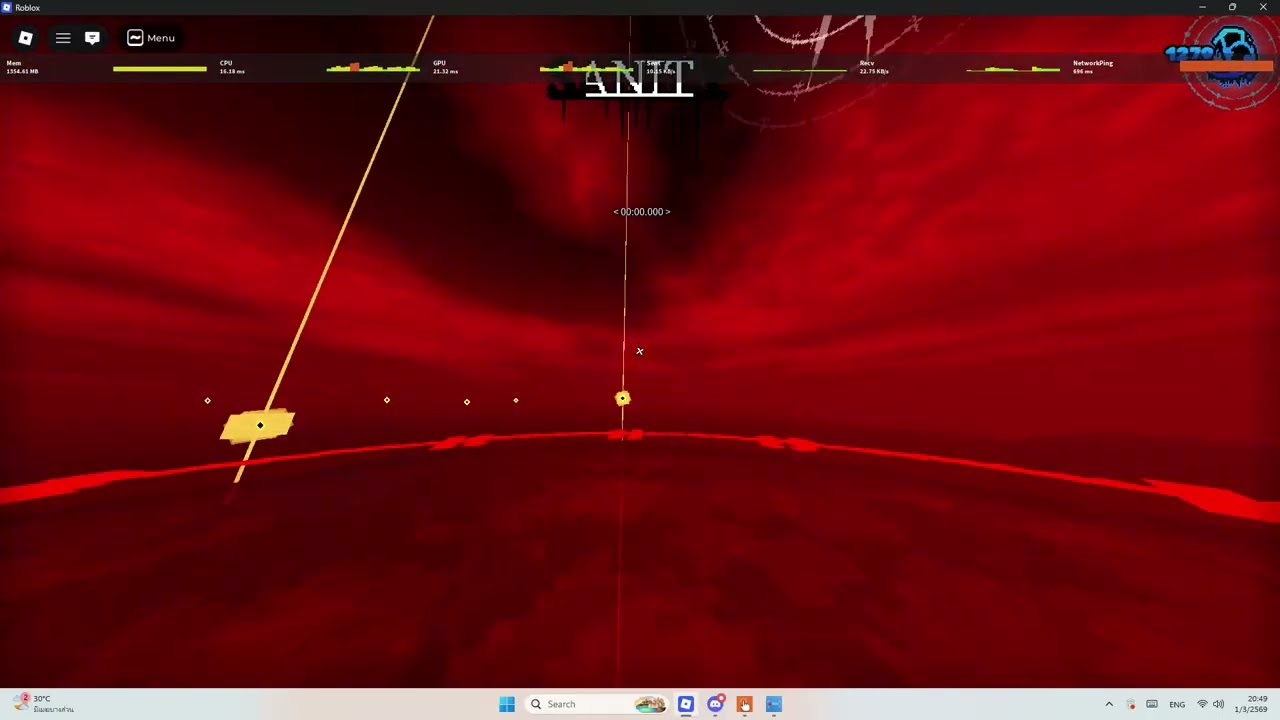Show hidden system tray icons
This screenshot has width=1280, height=720.
(x=1109, y=704)
